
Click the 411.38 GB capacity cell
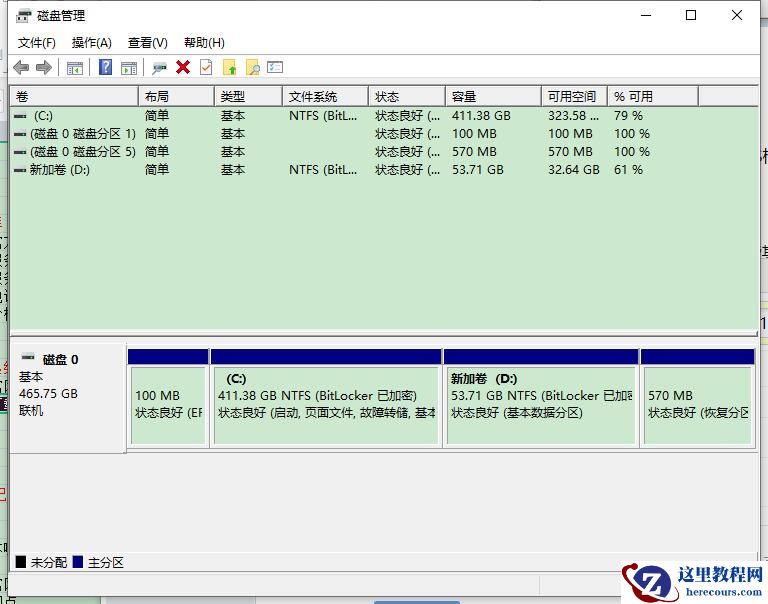(481, 116)
